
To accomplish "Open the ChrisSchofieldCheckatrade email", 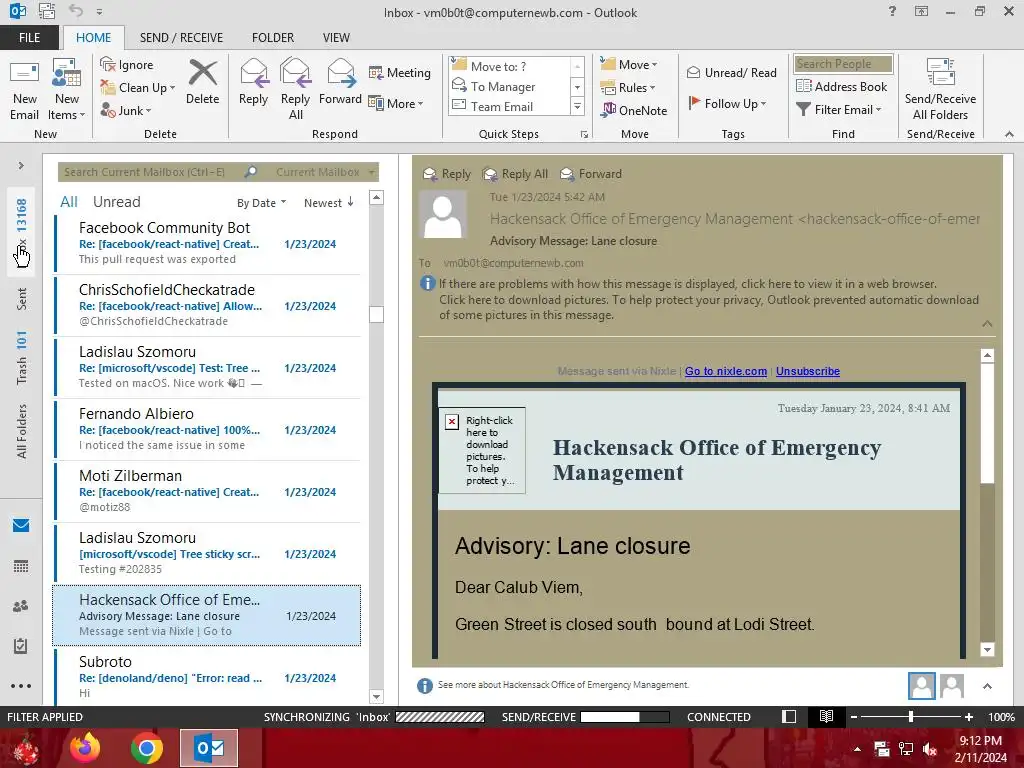I will [x=207, y=305].
